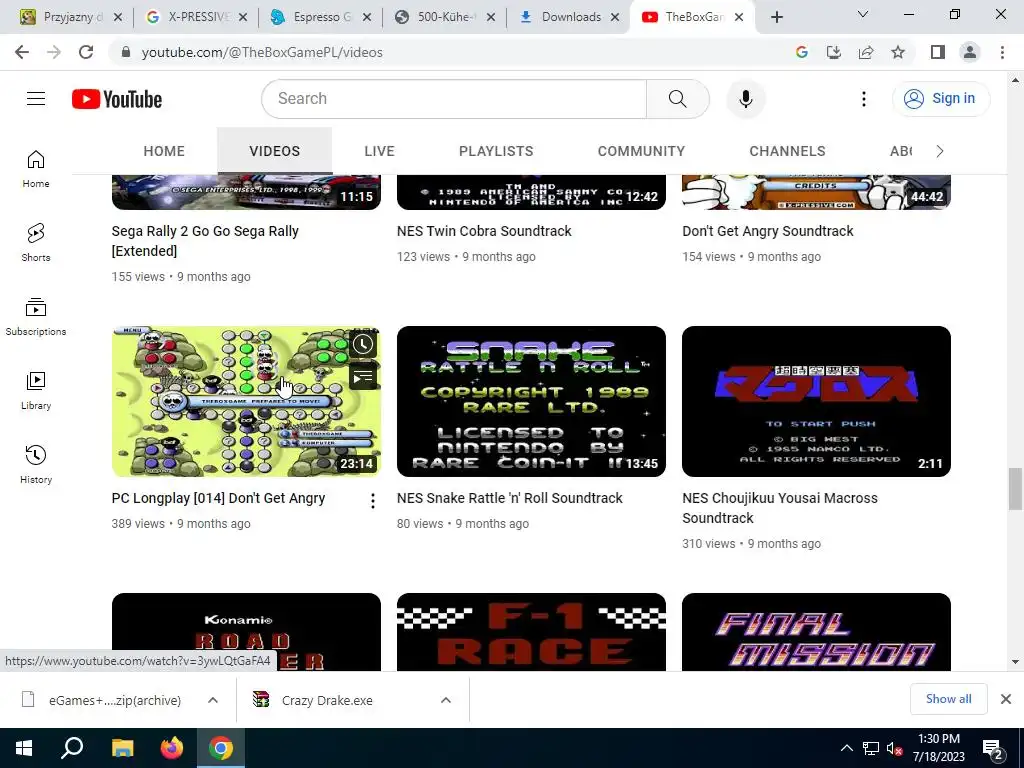Expand tab search dropdown arrow
The width and height of the screenshot is (1024, 768).
863,14
